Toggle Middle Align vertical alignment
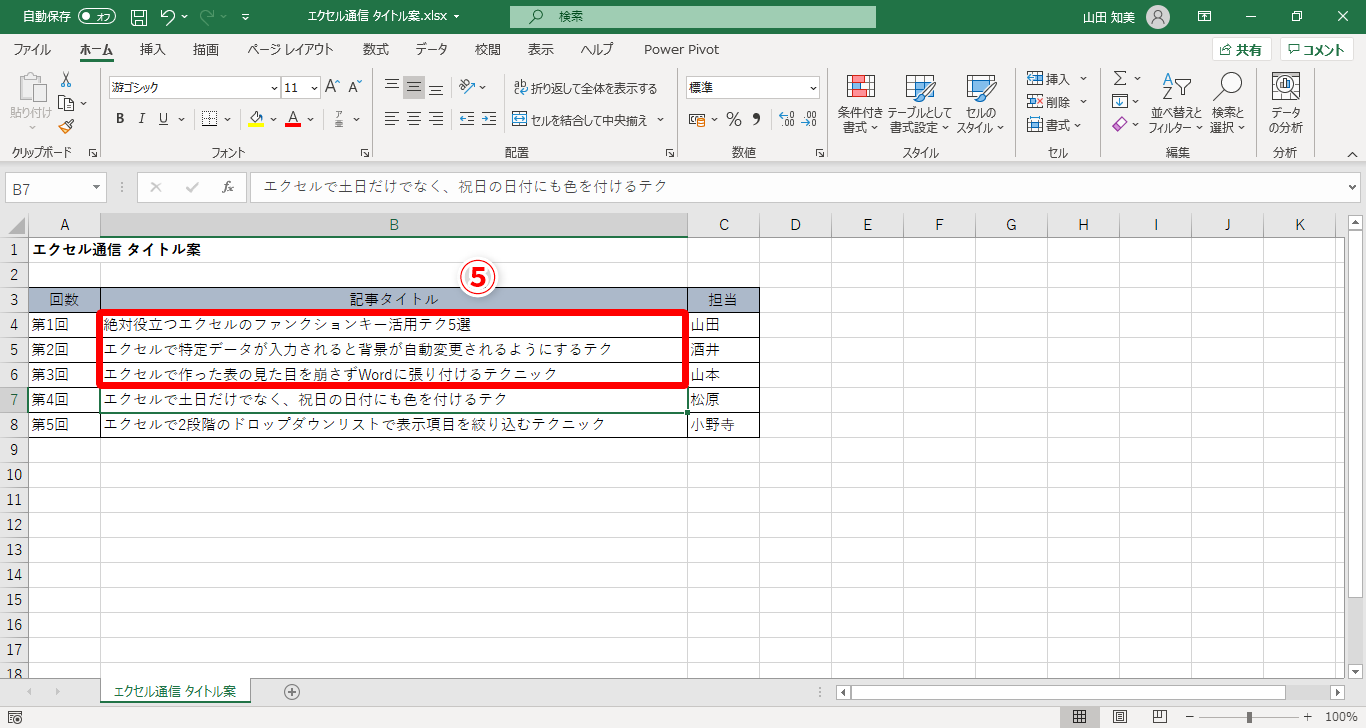The image size is (1366, 728). (x=414, y=87)
